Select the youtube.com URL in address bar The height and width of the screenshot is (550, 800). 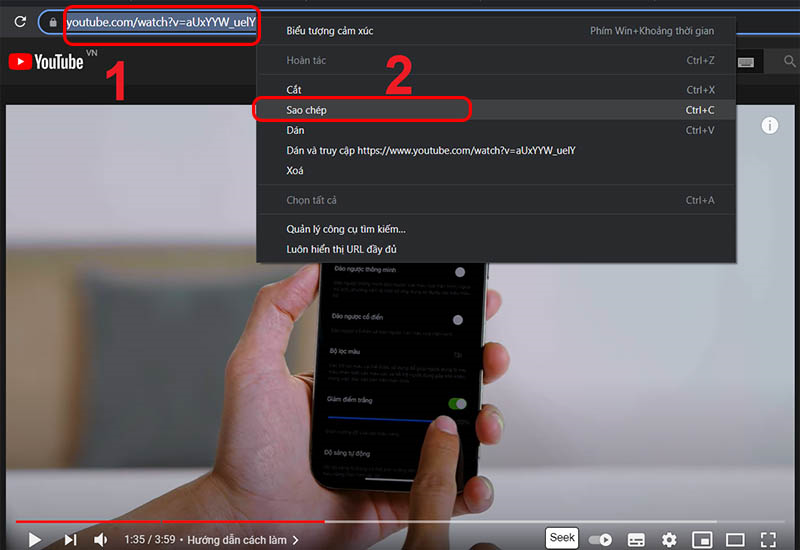coord(161,22)
